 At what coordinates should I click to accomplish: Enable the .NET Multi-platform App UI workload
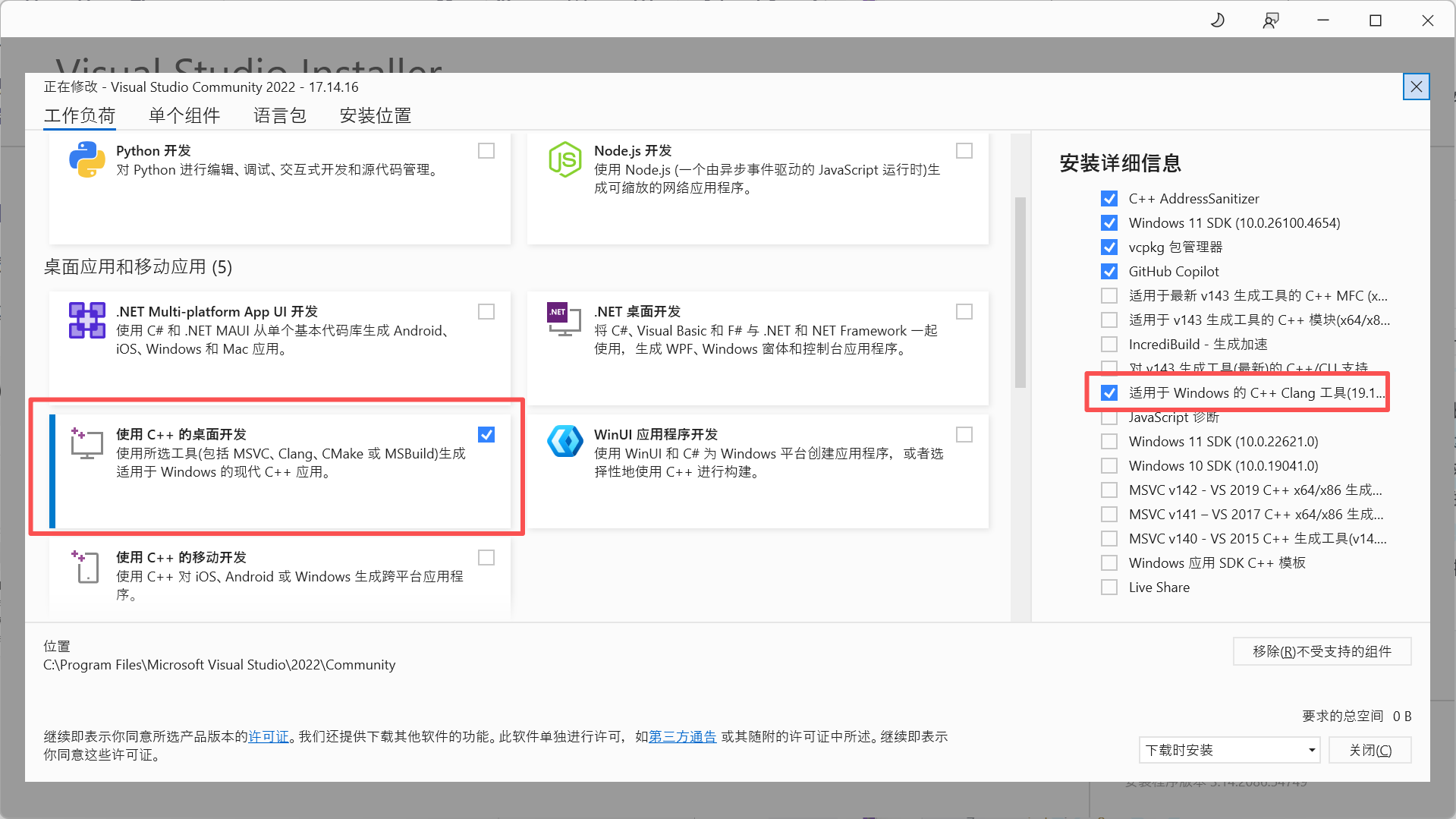pos(486,312)
